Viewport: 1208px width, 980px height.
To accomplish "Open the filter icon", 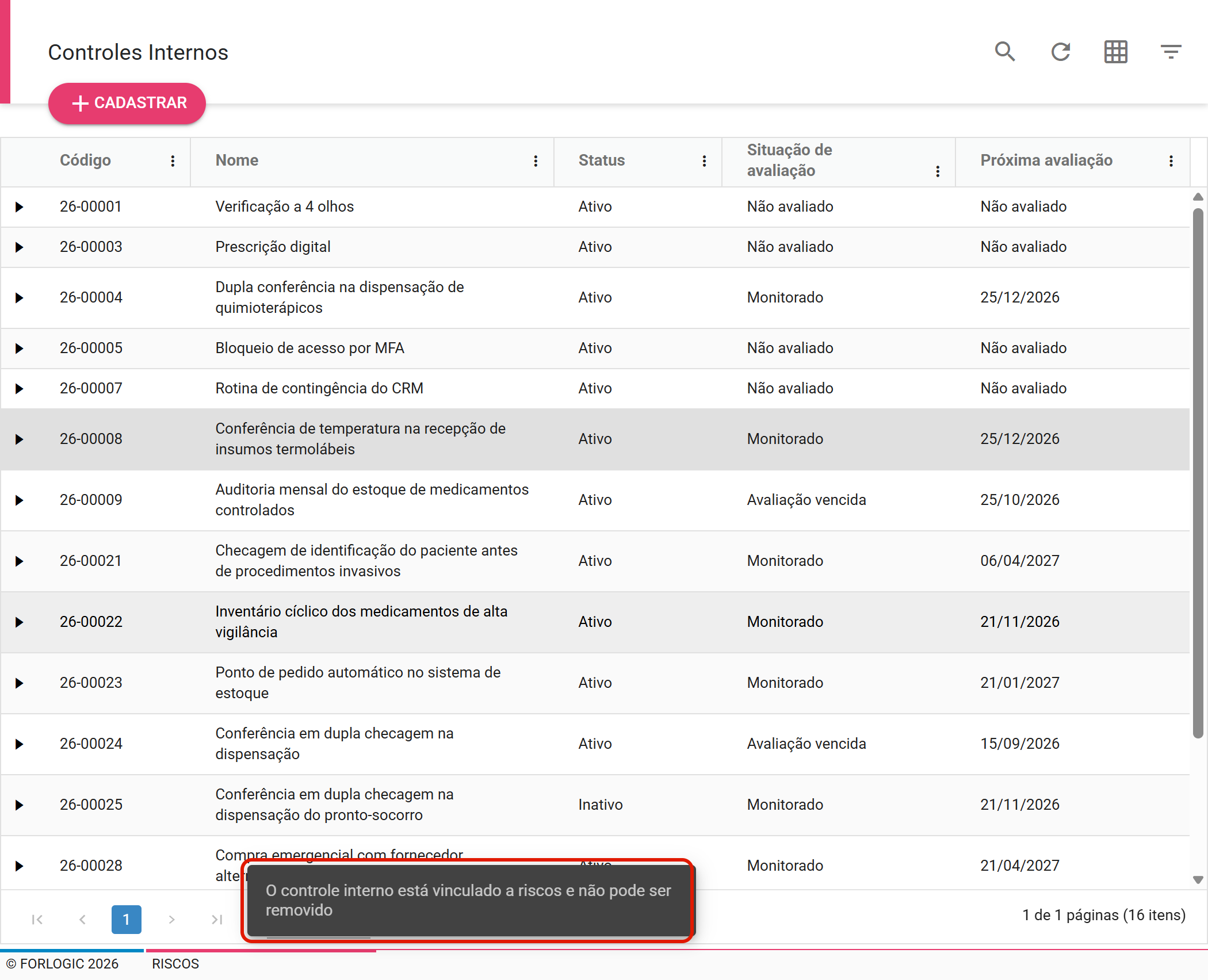I will pos(1171,52).
